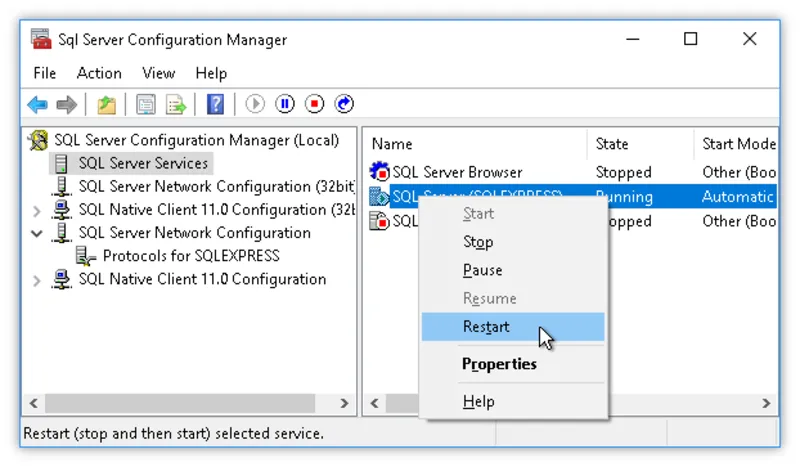This screenshot has height=467, width=800.
Task: Click the Restart Service toolbar icon
Action: tap(344, 104)
